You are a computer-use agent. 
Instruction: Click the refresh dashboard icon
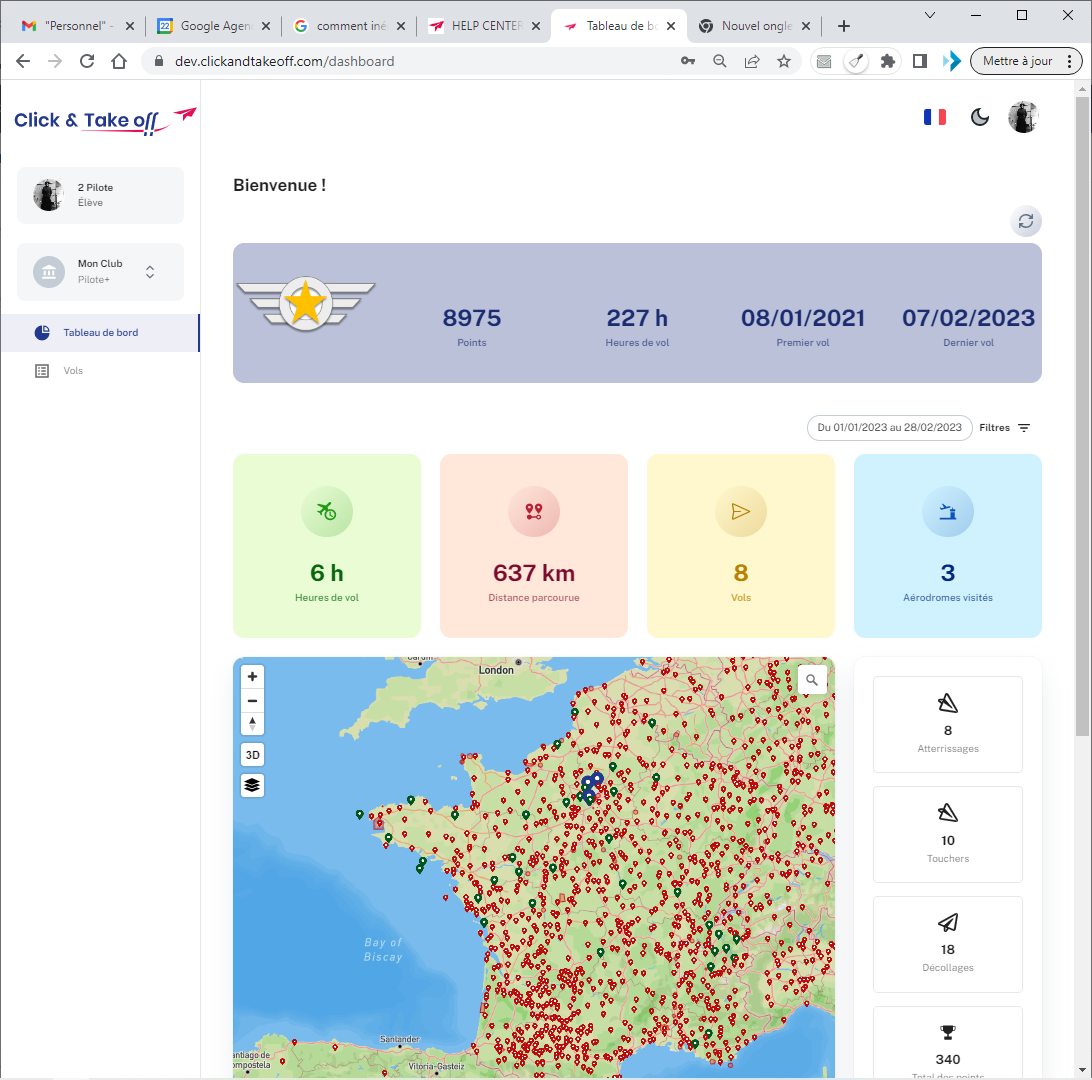1025,221
